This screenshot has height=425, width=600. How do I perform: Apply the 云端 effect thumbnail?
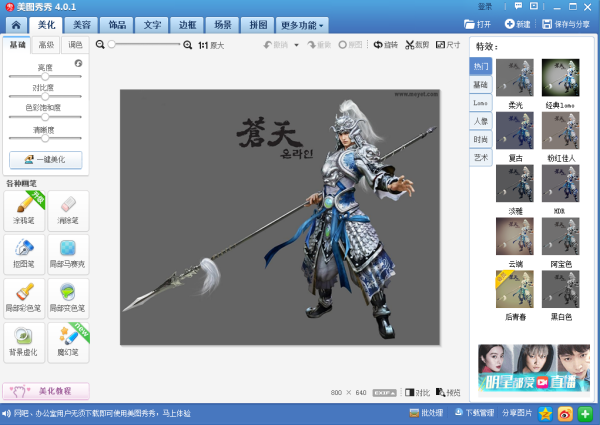pyautogui.click(x=515, y=236)
